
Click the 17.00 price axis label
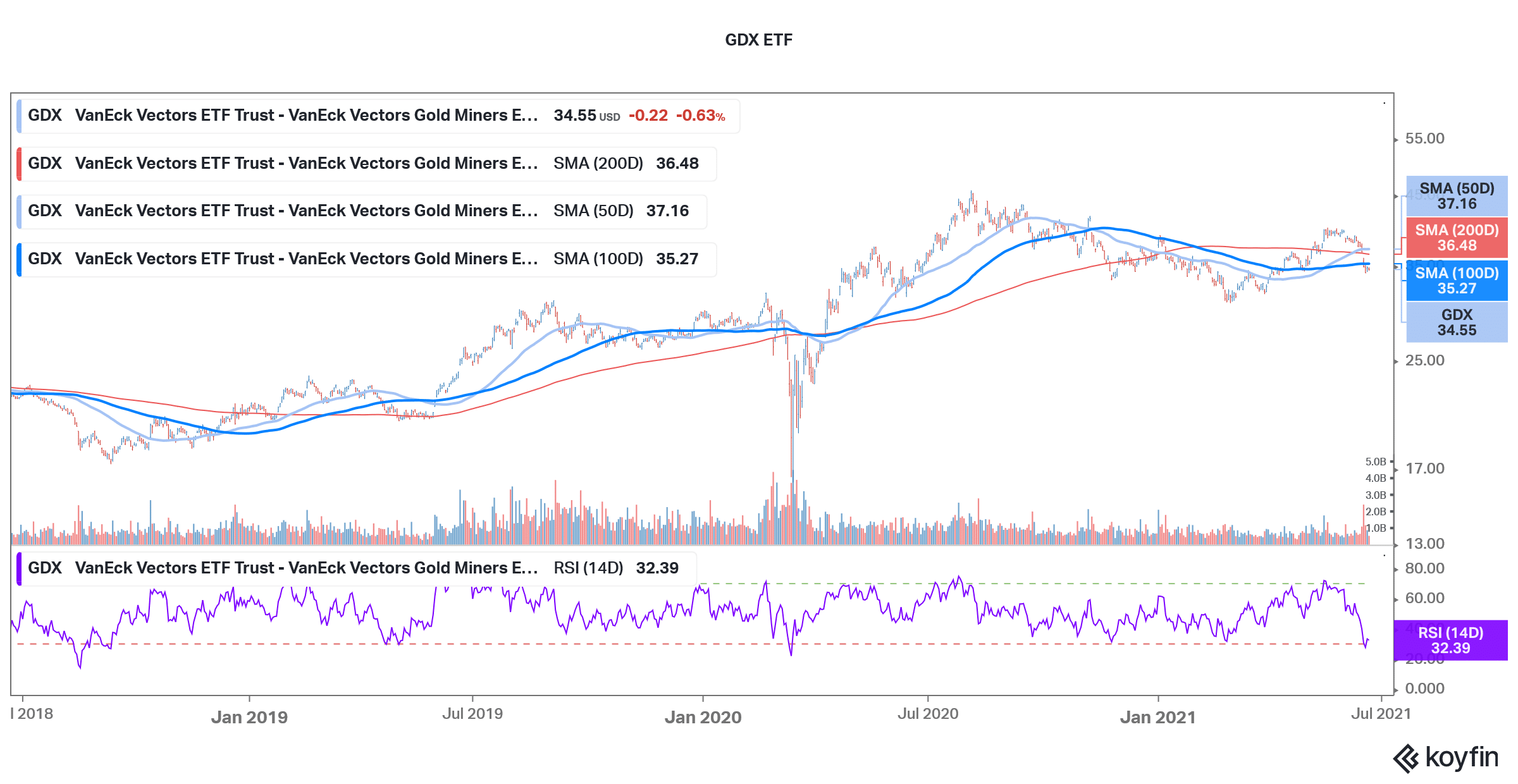(1424, 469)
